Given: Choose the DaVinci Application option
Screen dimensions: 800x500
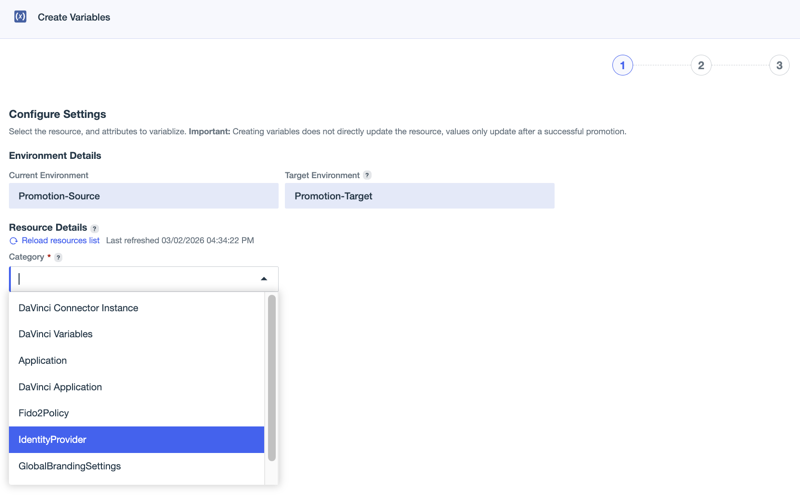Looking at the screenshot, I should (x=137, y=387).
